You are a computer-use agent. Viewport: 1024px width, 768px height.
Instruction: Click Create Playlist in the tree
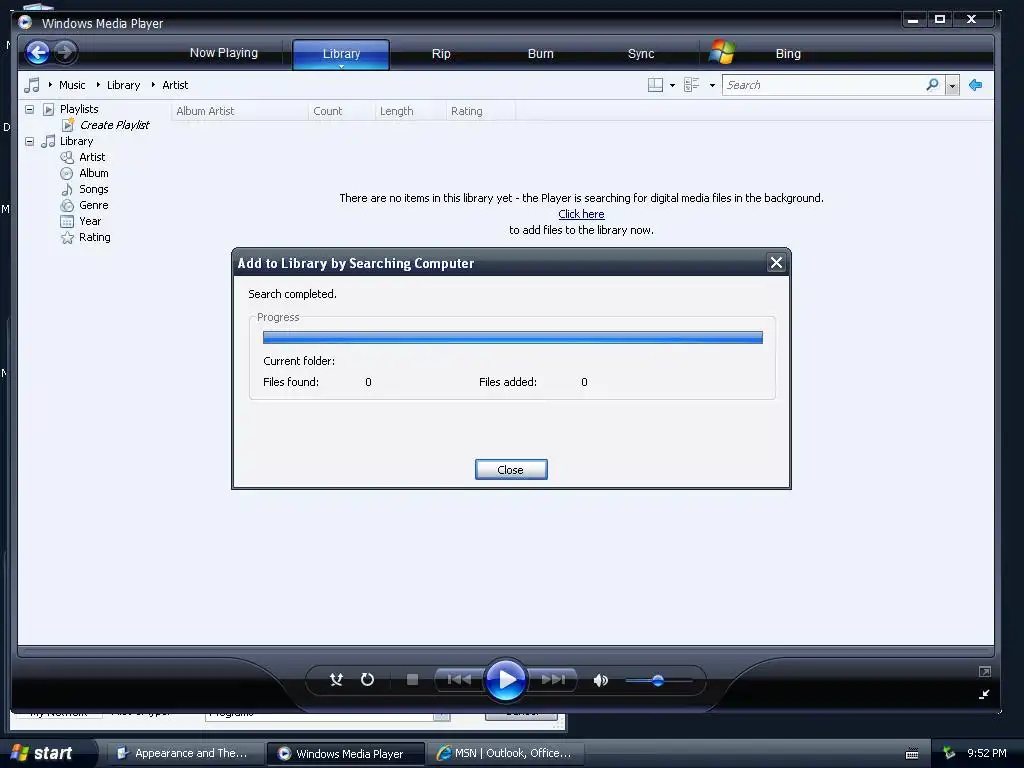click(115, 125)
